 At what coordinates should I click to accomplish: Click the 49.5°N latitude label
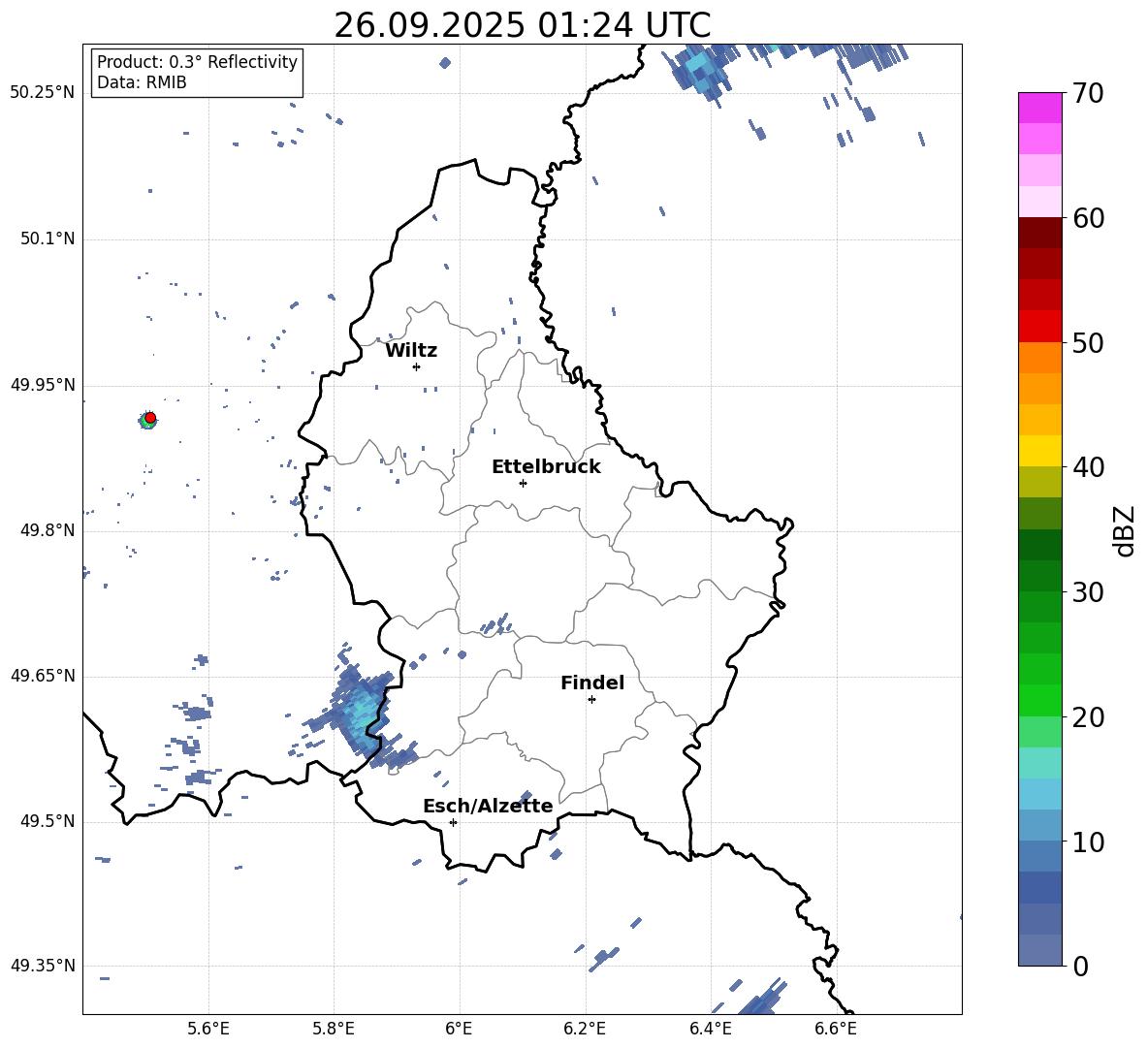[47, 821]
